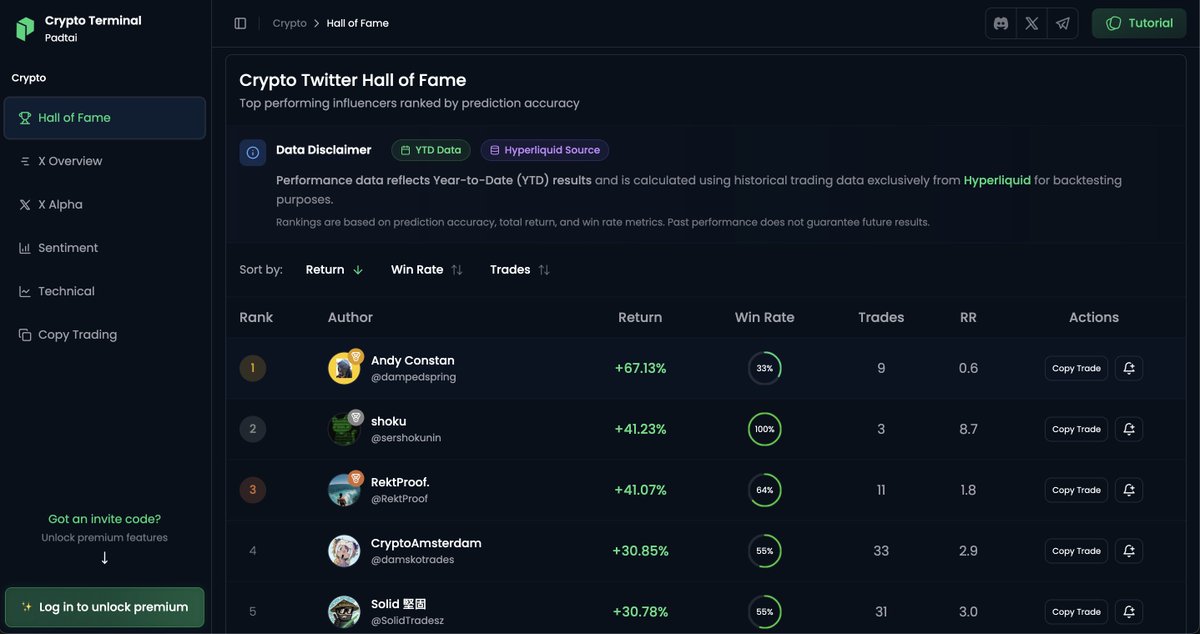1200x634 pixels.
Task: Click the Tutorial button
Action: point(1140,23)
